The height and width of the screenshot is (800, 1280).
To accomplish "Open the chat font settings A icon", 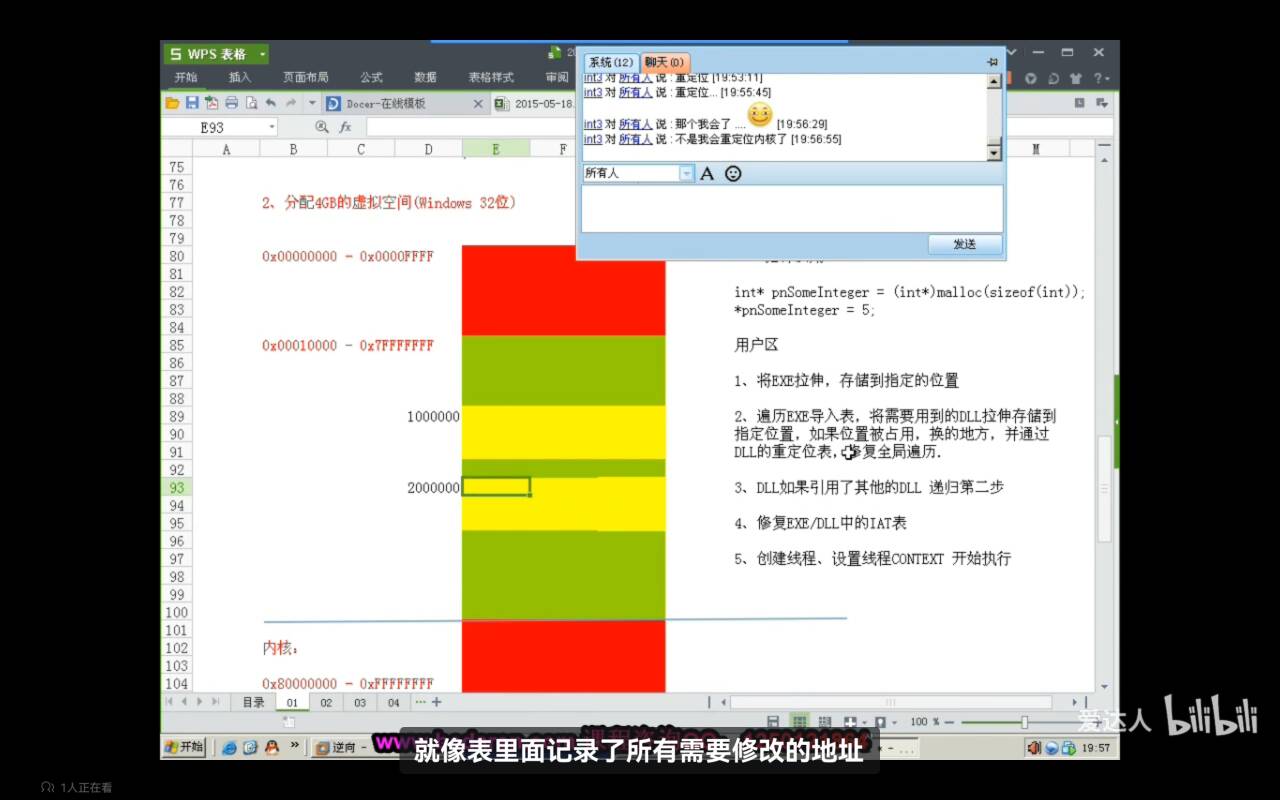I will (x=707, y=174).
